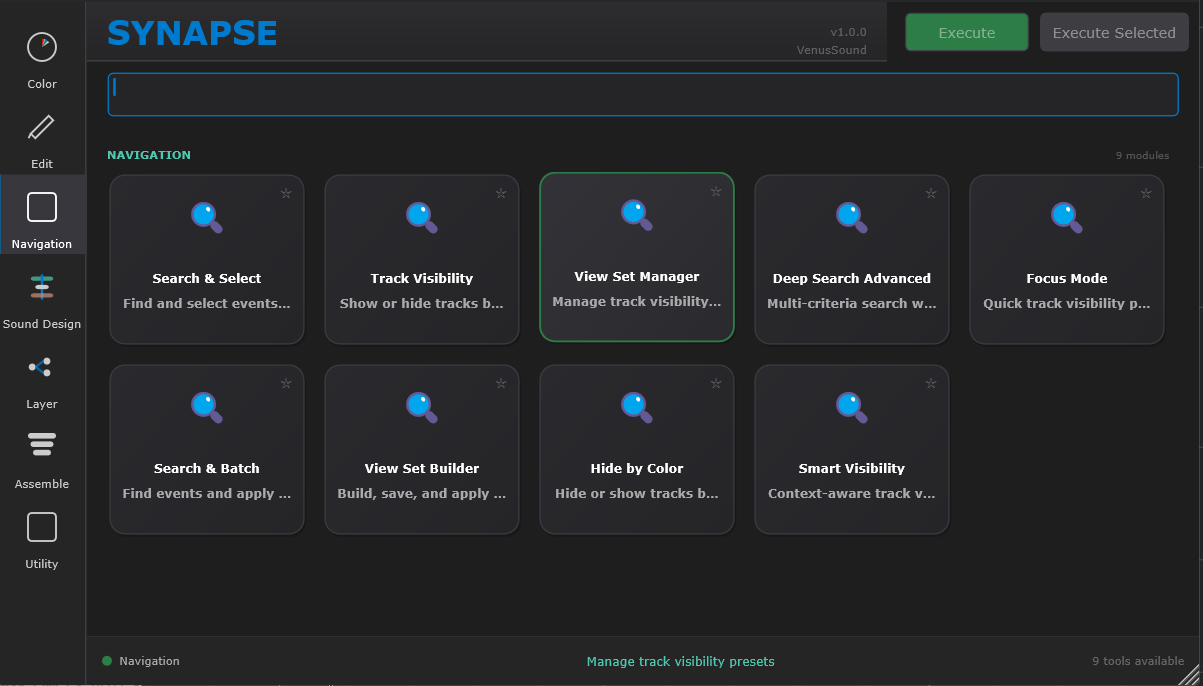Screen dimensions: 1203x686
Task: Click 'Track Visibility' card title
Action: 422,278
